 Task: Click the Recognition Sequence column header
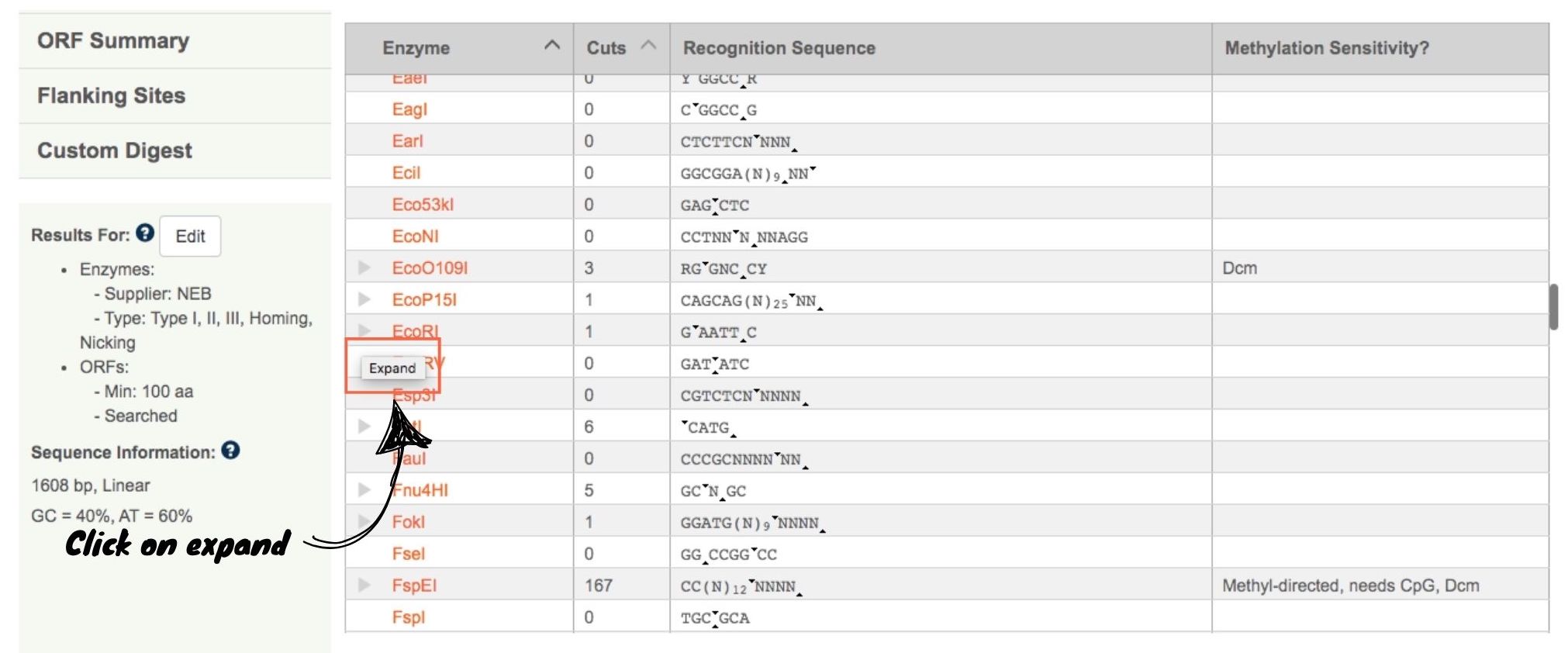[x=779, y=48]
